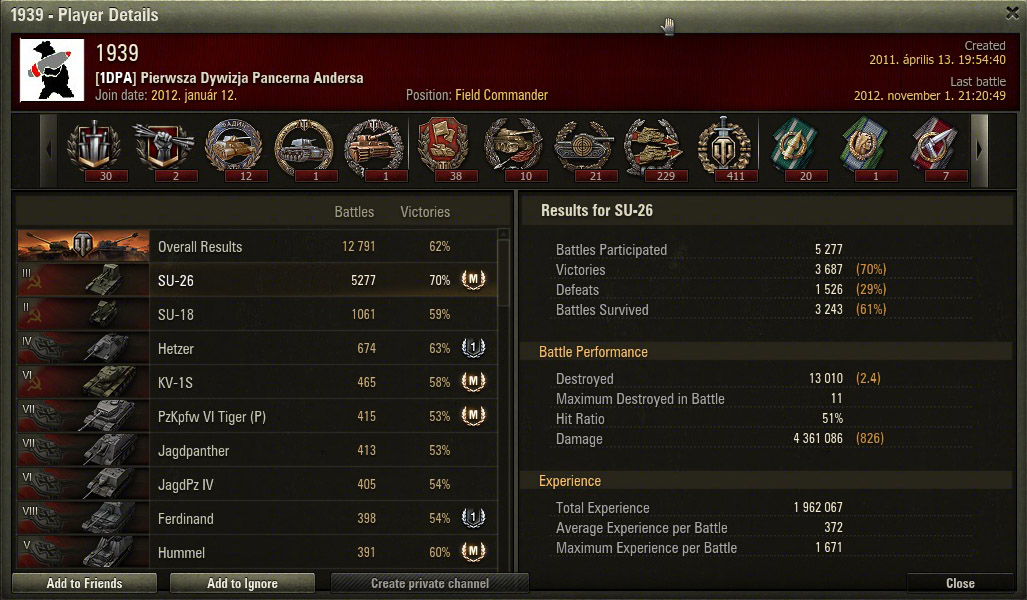
Task: Click the Close button at bottom
Action: (x=960, y=583)
